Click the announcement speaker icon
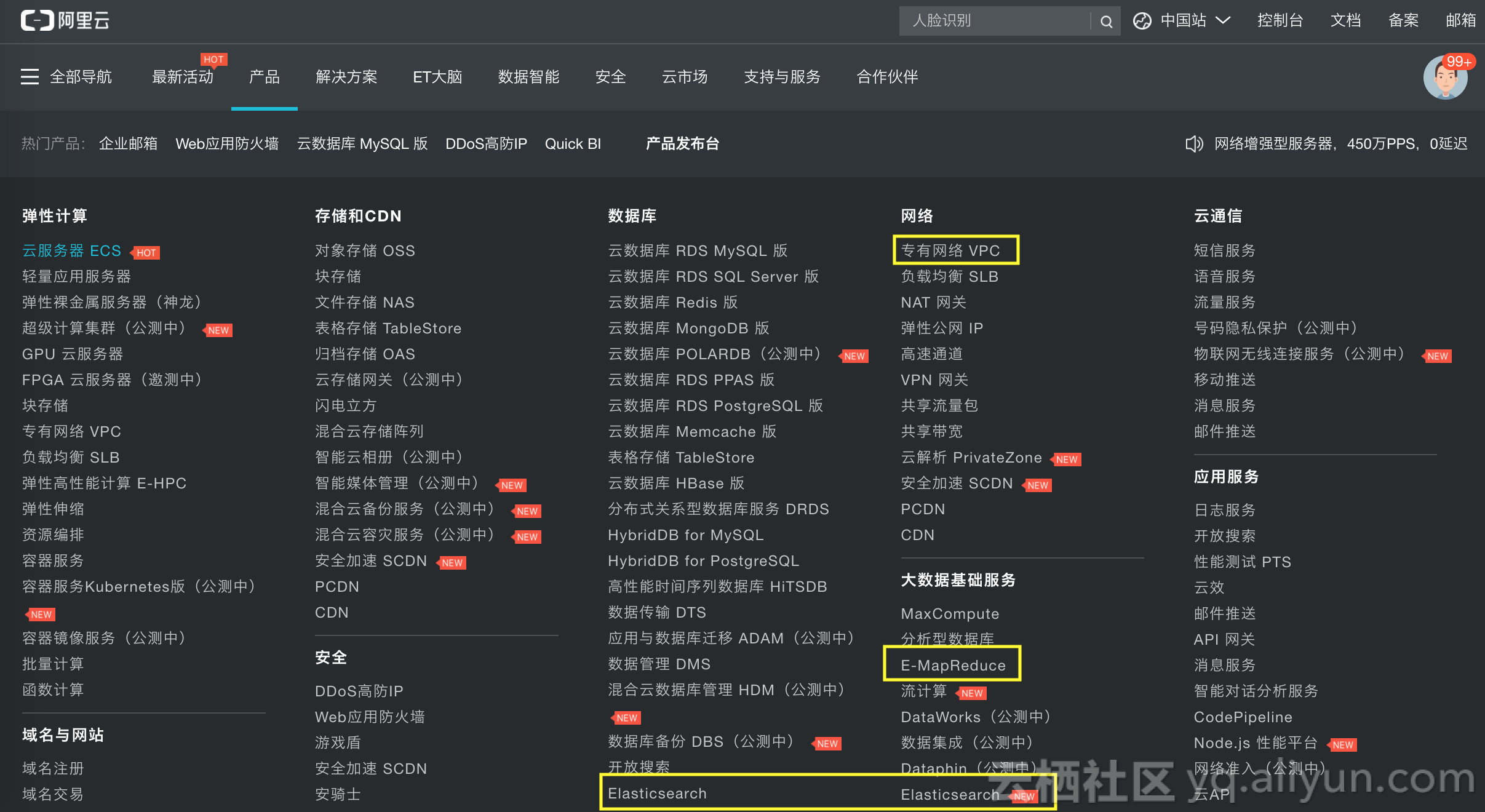This screenshot has width=1485, height=812. (x=1193, y=144)
